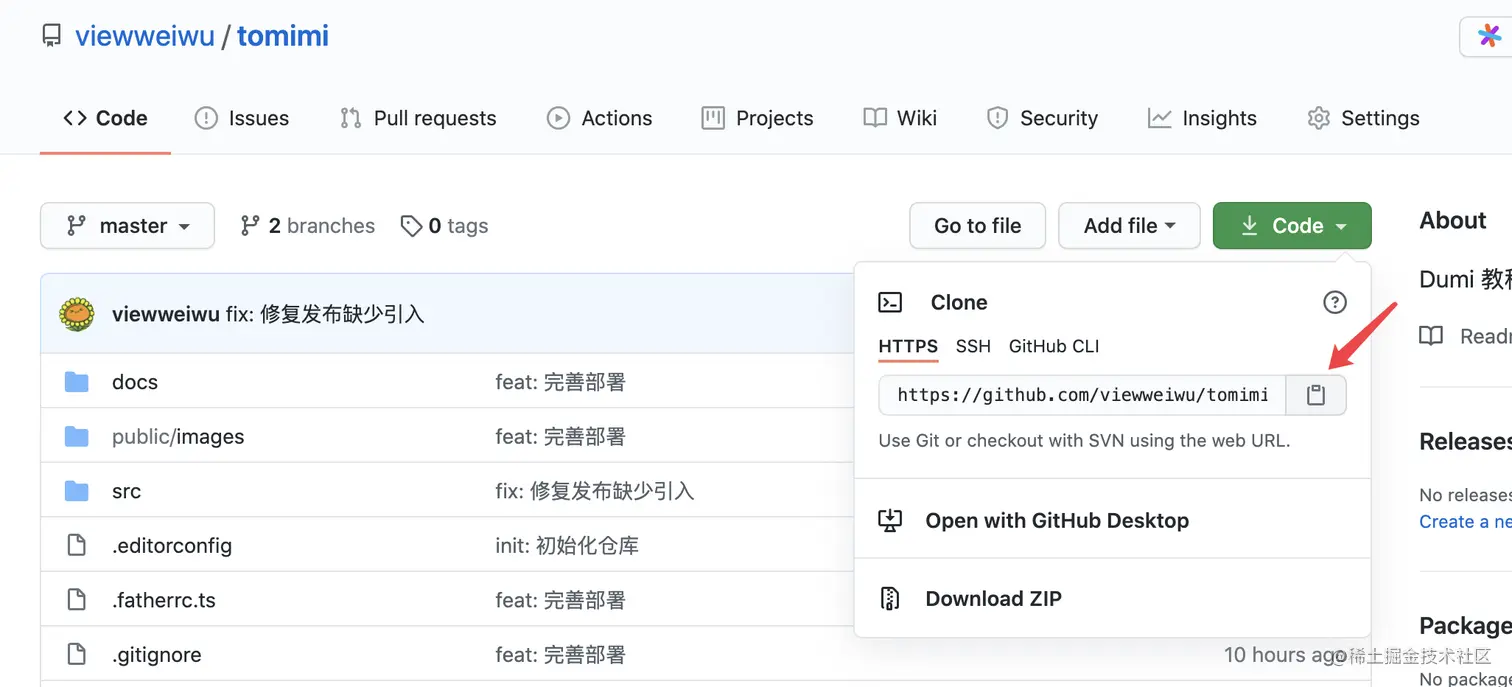The height and width of the screenshot is (687, 1512).
Task: Click the Create a new release link
Action: tap(1465, 521)
